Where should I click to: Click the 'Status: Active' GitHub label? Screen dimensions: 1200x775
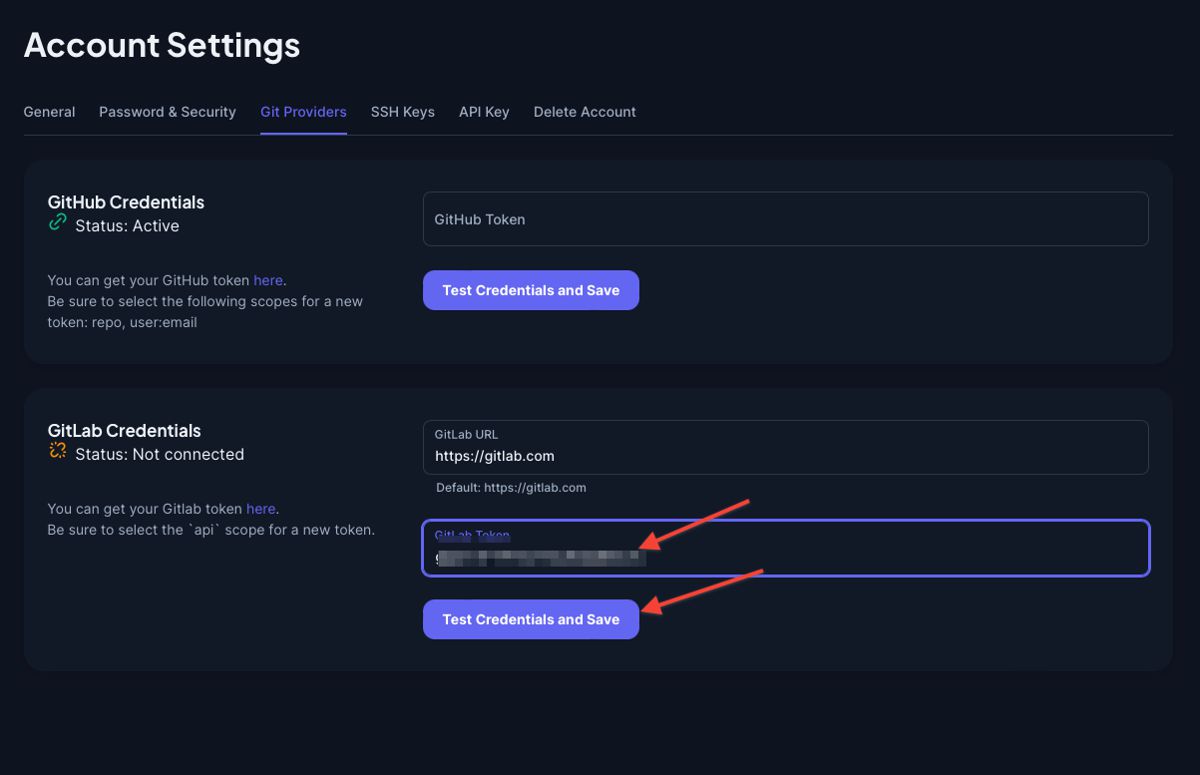(x=127, y=226)
